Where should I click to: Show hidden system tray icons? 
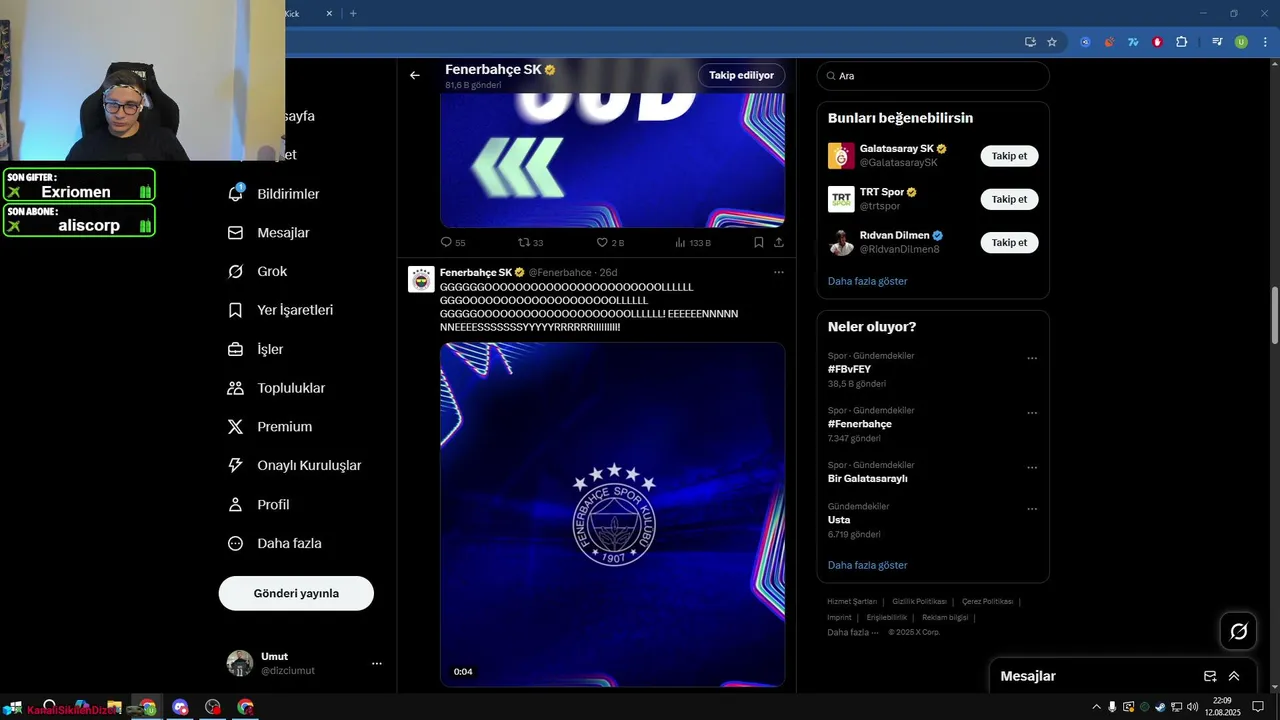coord(1097,707)
